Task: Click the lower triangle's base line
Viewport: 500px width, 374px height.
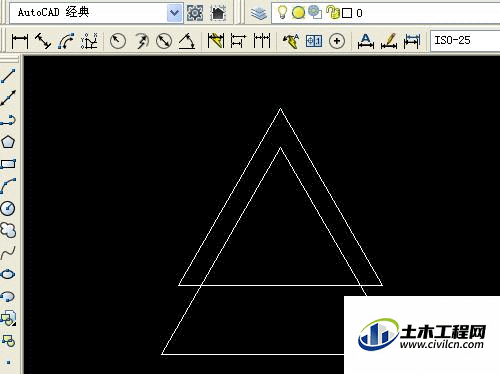Action: pyautogui.click(x=253, y=354)
